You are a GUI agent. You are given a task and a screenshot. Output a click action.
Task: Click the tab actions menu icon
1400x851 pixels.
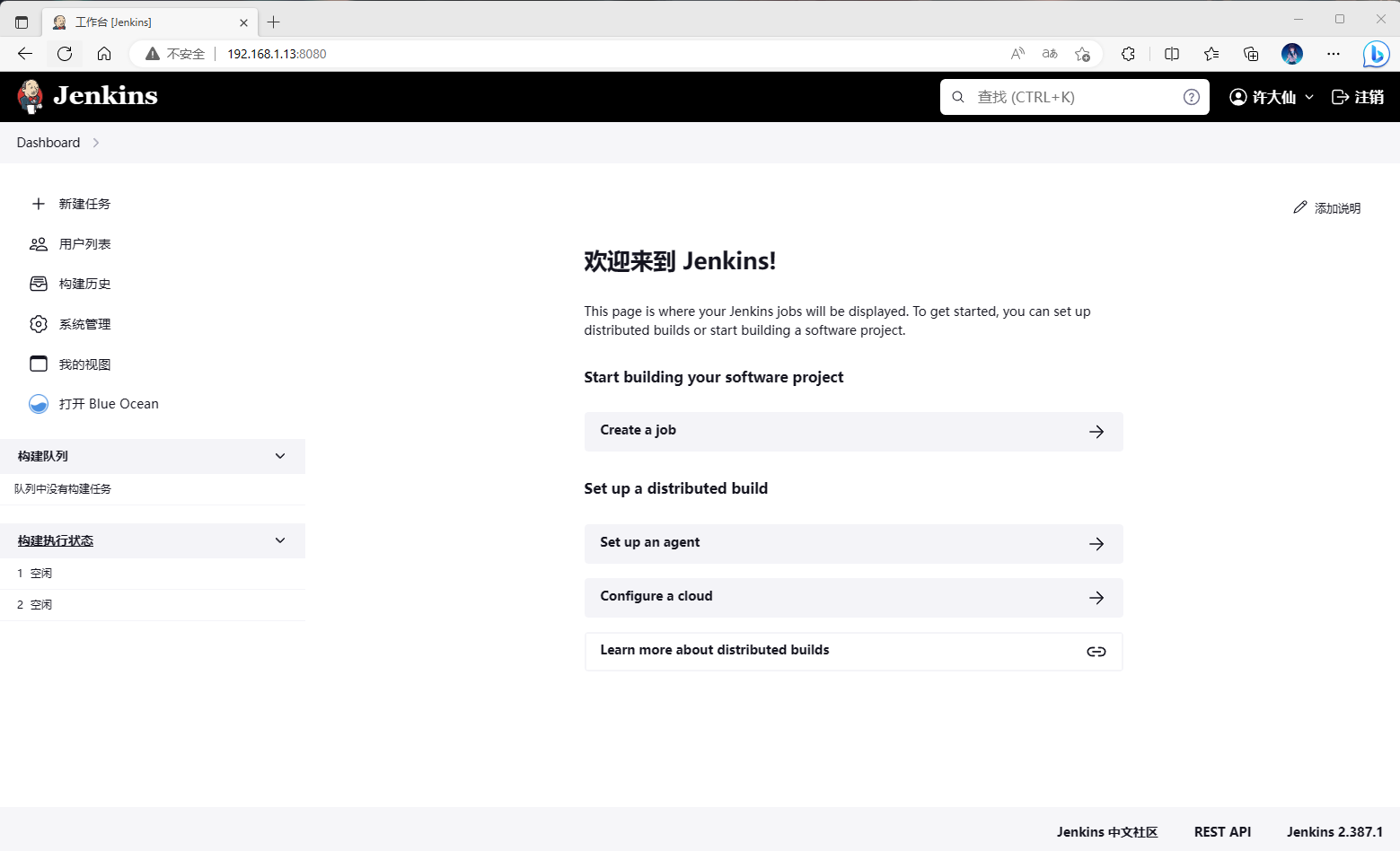[x=22, y=22]
